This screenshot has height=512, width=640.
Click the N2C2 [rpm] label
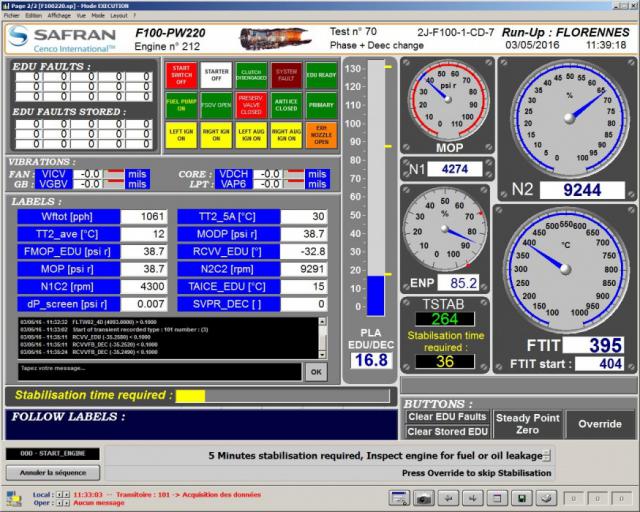(229, 269)
